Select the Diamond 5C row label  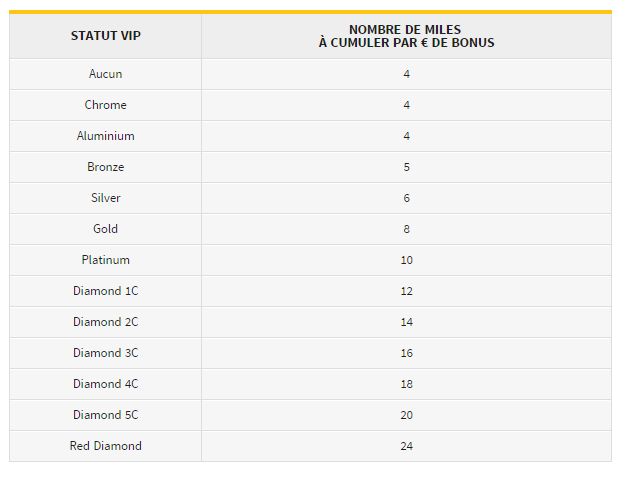pyautogui.click(x=106, y=415)
